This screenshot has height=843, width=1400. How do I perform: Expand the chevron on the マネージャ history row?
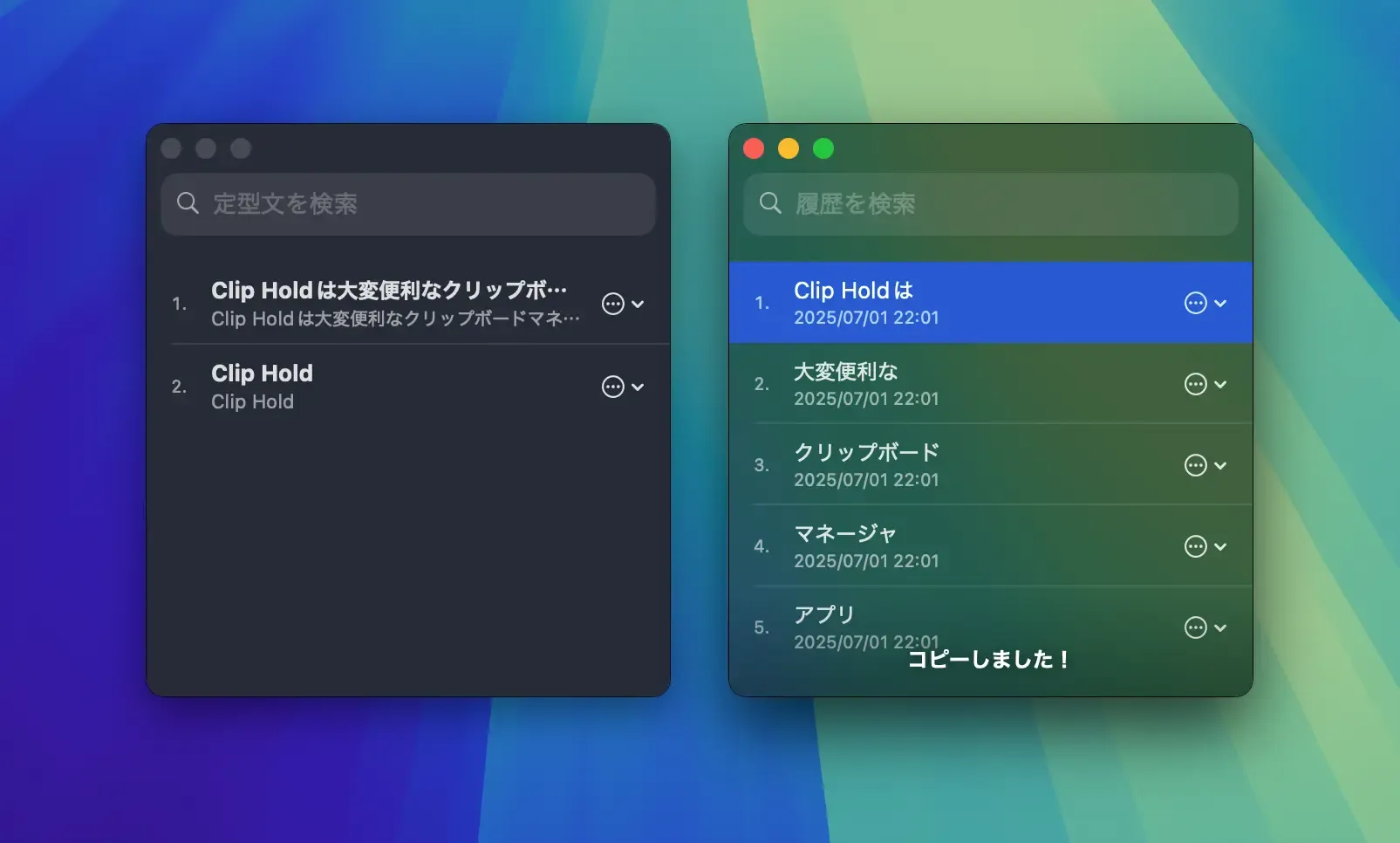tap(1220, 546)
